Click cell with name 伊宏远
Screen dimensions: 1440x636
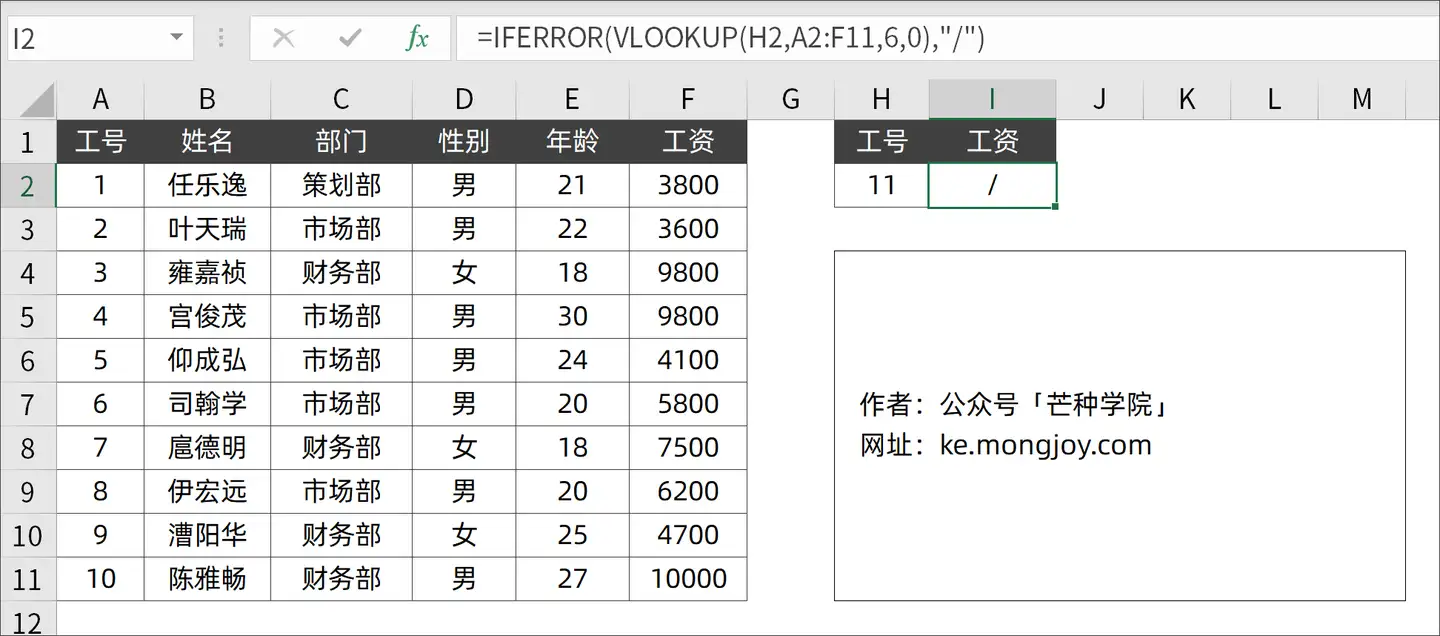tap(207, 491)
